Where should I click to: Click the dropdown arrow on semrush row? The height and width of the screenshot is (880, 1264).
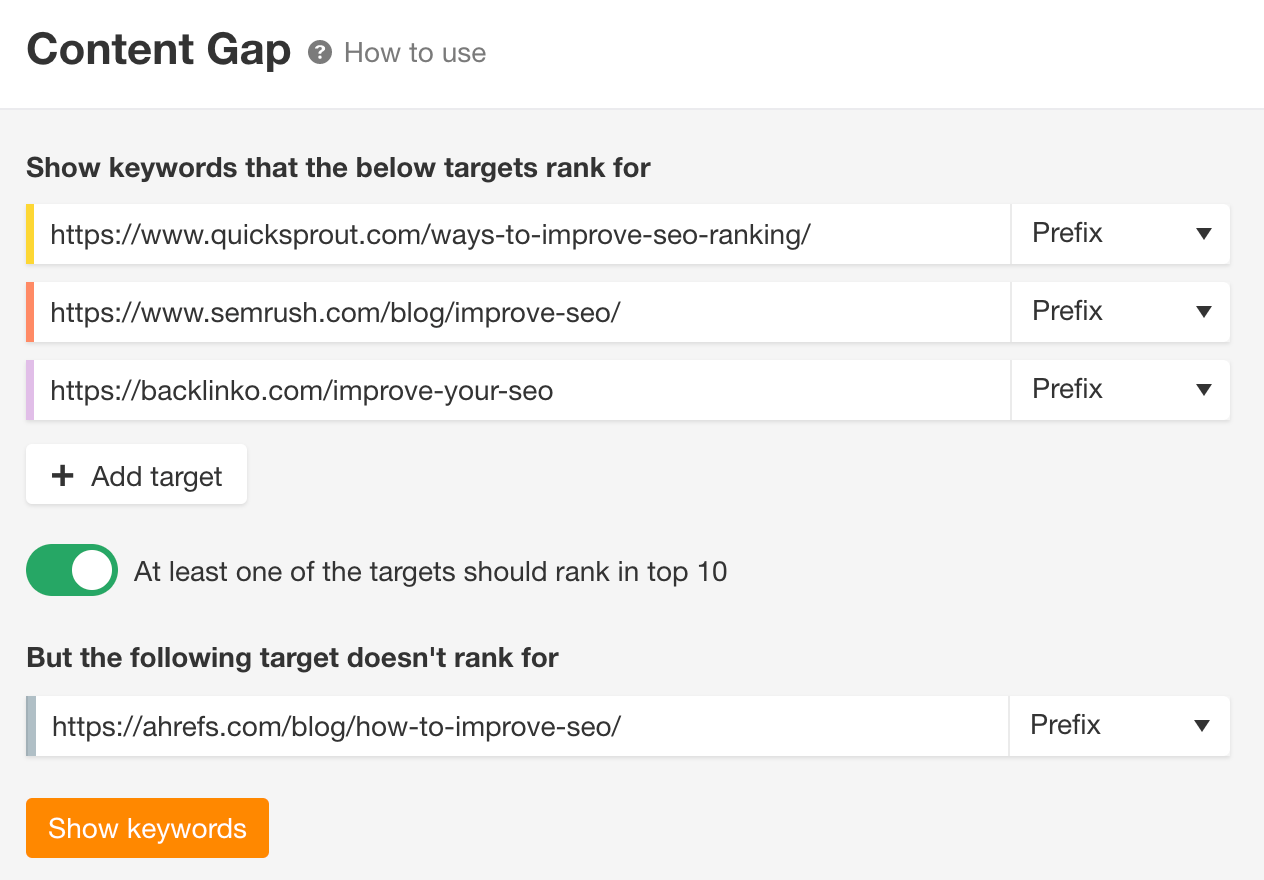(x=1204, y=312)
